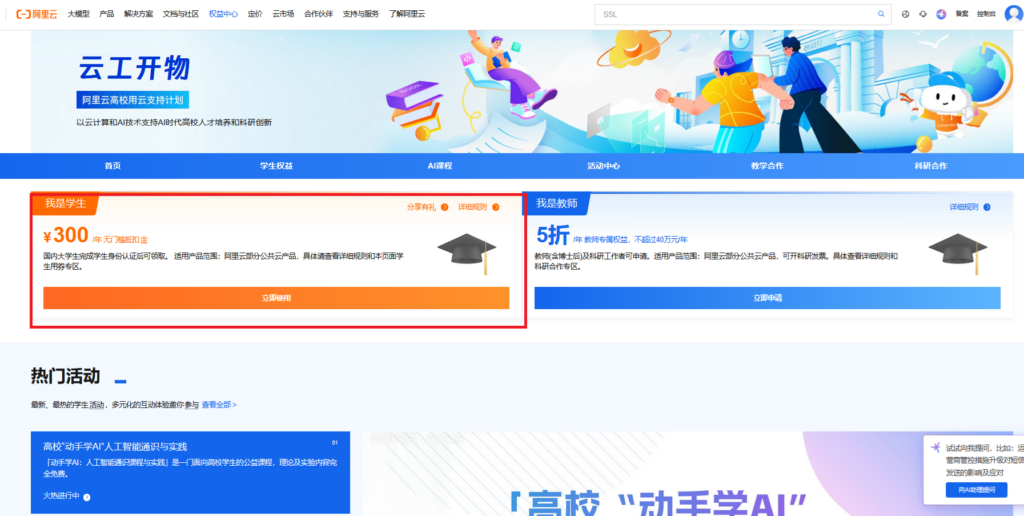Open the 查看全部 link
1024x516 pixels.
219,405
